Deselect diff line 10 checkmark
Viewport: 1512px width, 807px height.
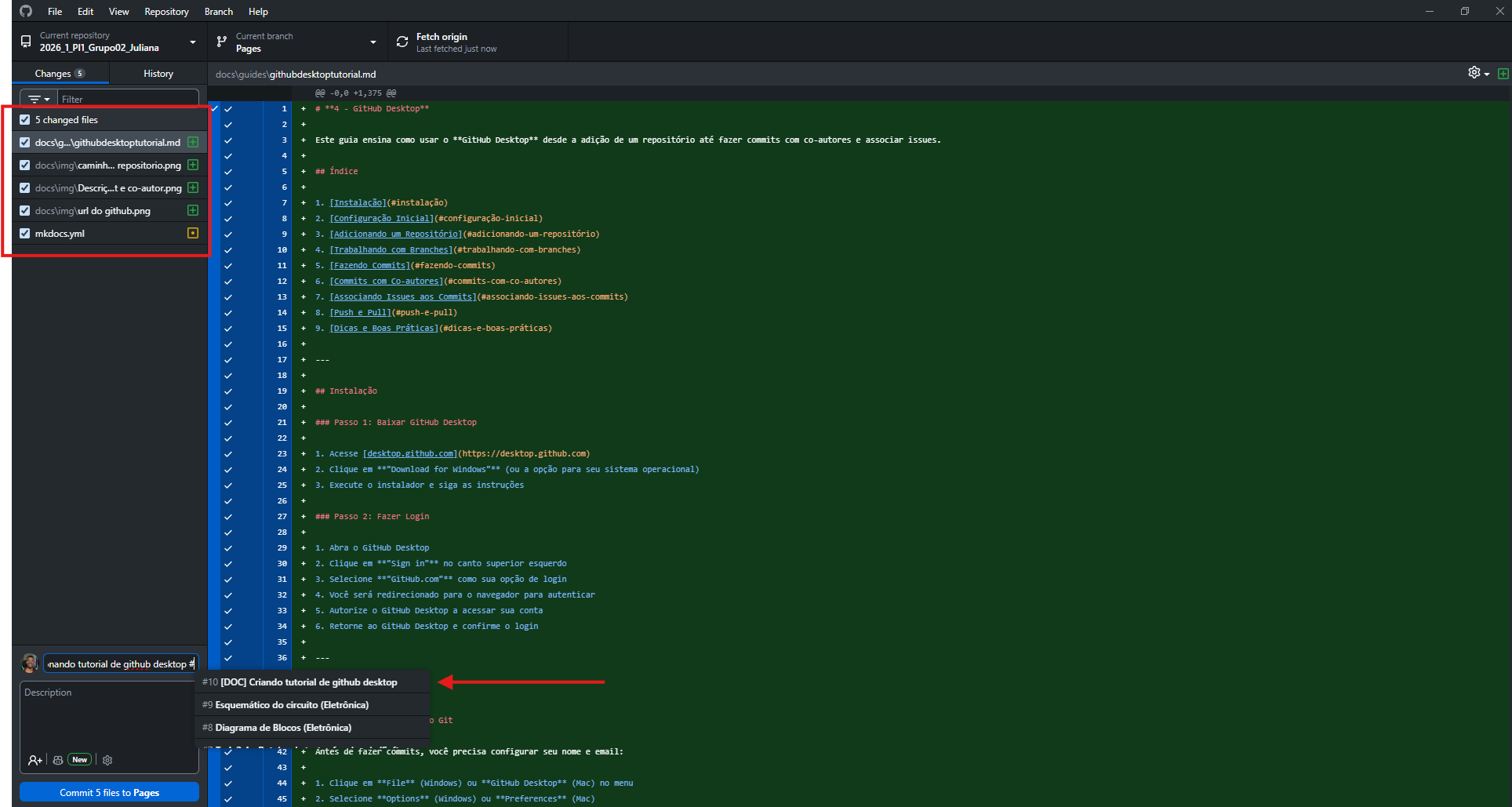pyautogui.click(x=228, y=250)
